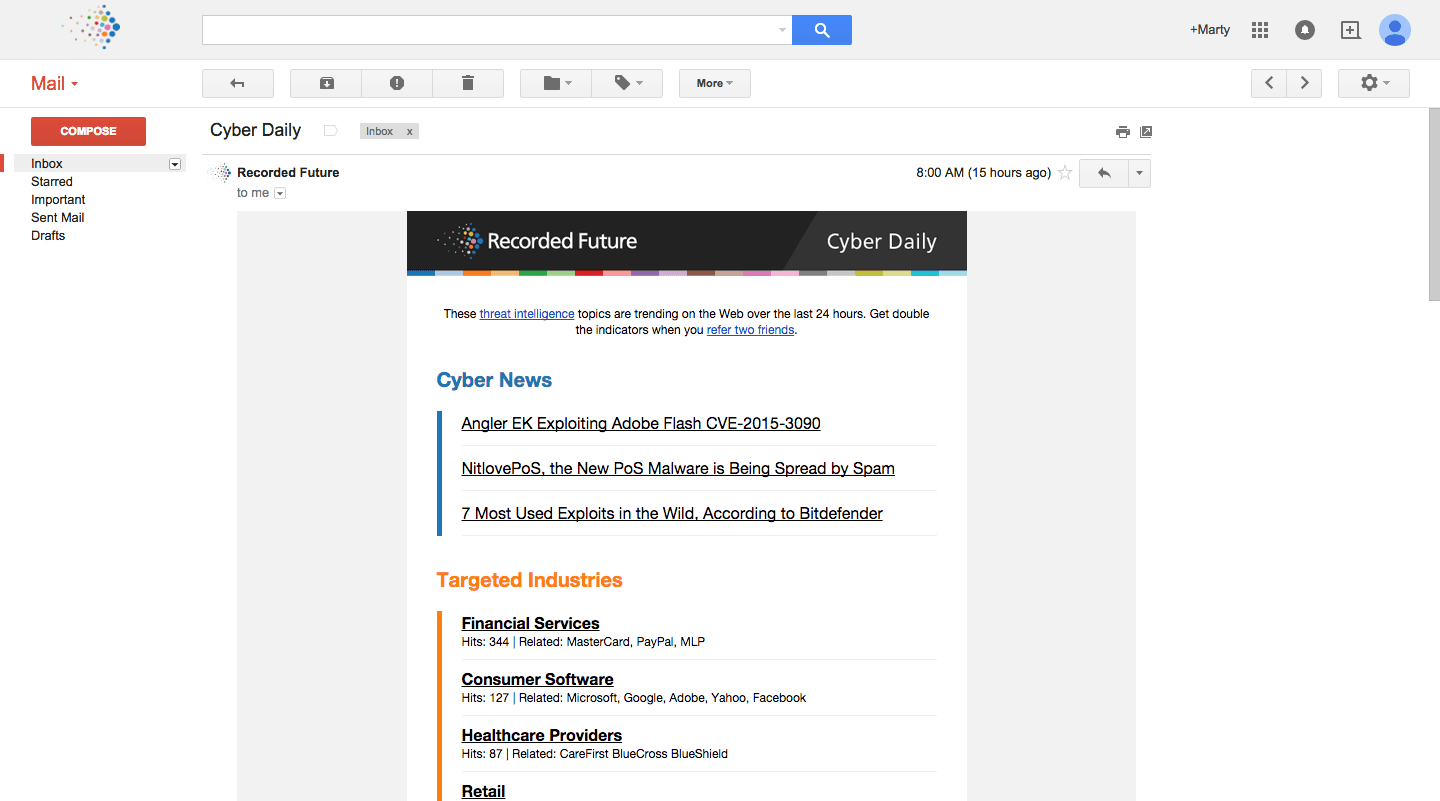Open the Inbox folder options arrow
The image size is (1440, 801).
(175, 164)
